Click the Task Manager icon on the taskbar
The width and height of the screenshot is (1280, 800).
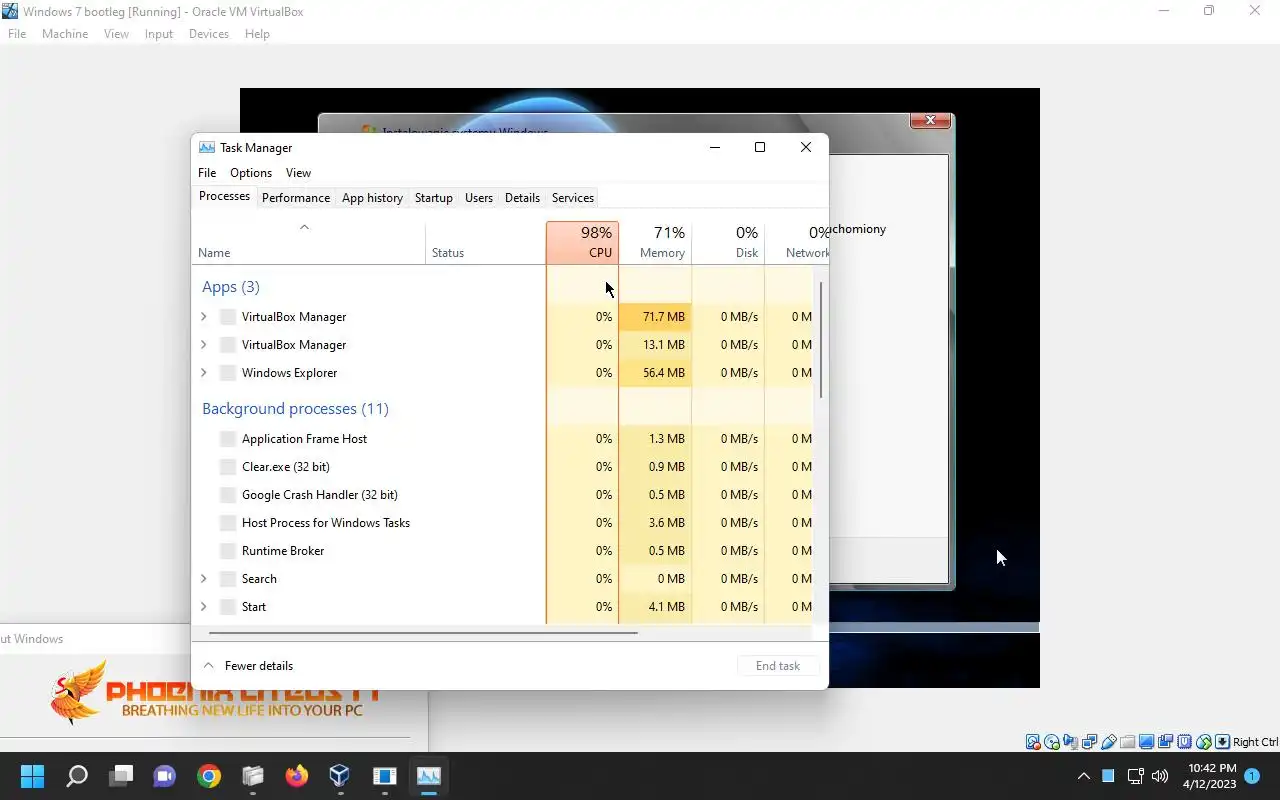[x=428, y=776]
